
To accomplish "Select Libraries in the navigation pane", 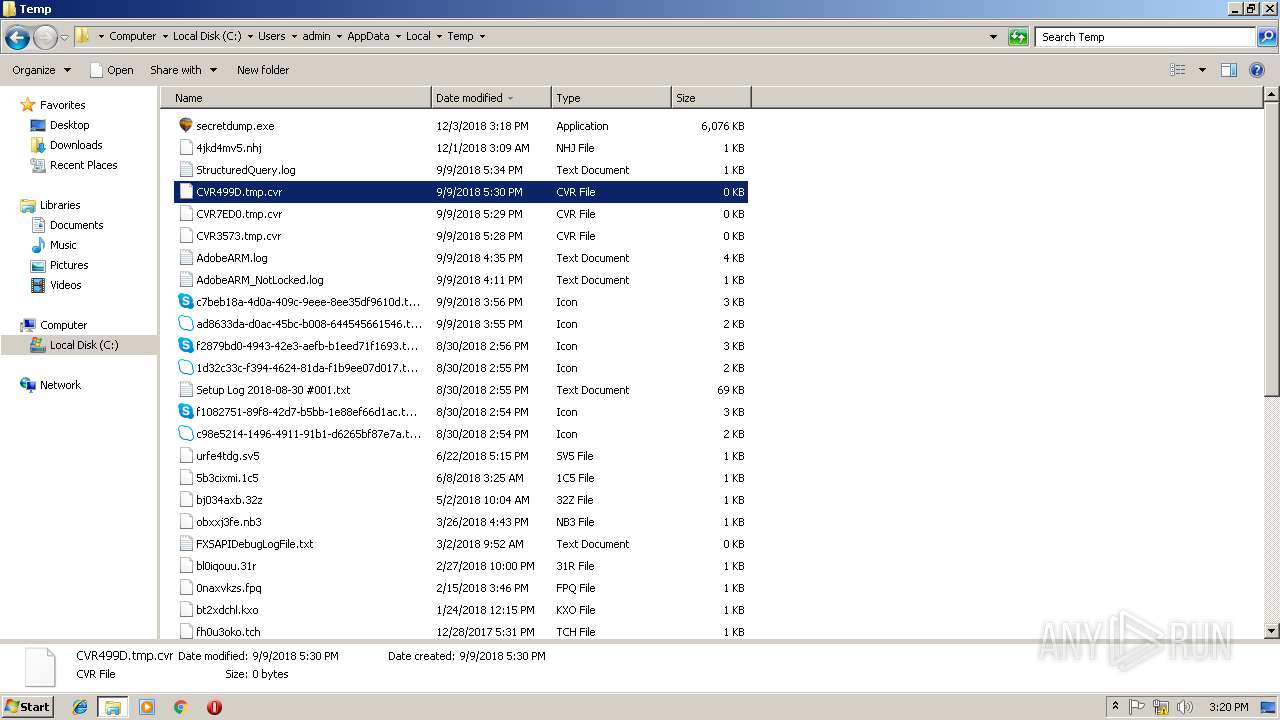I will 60,205.
